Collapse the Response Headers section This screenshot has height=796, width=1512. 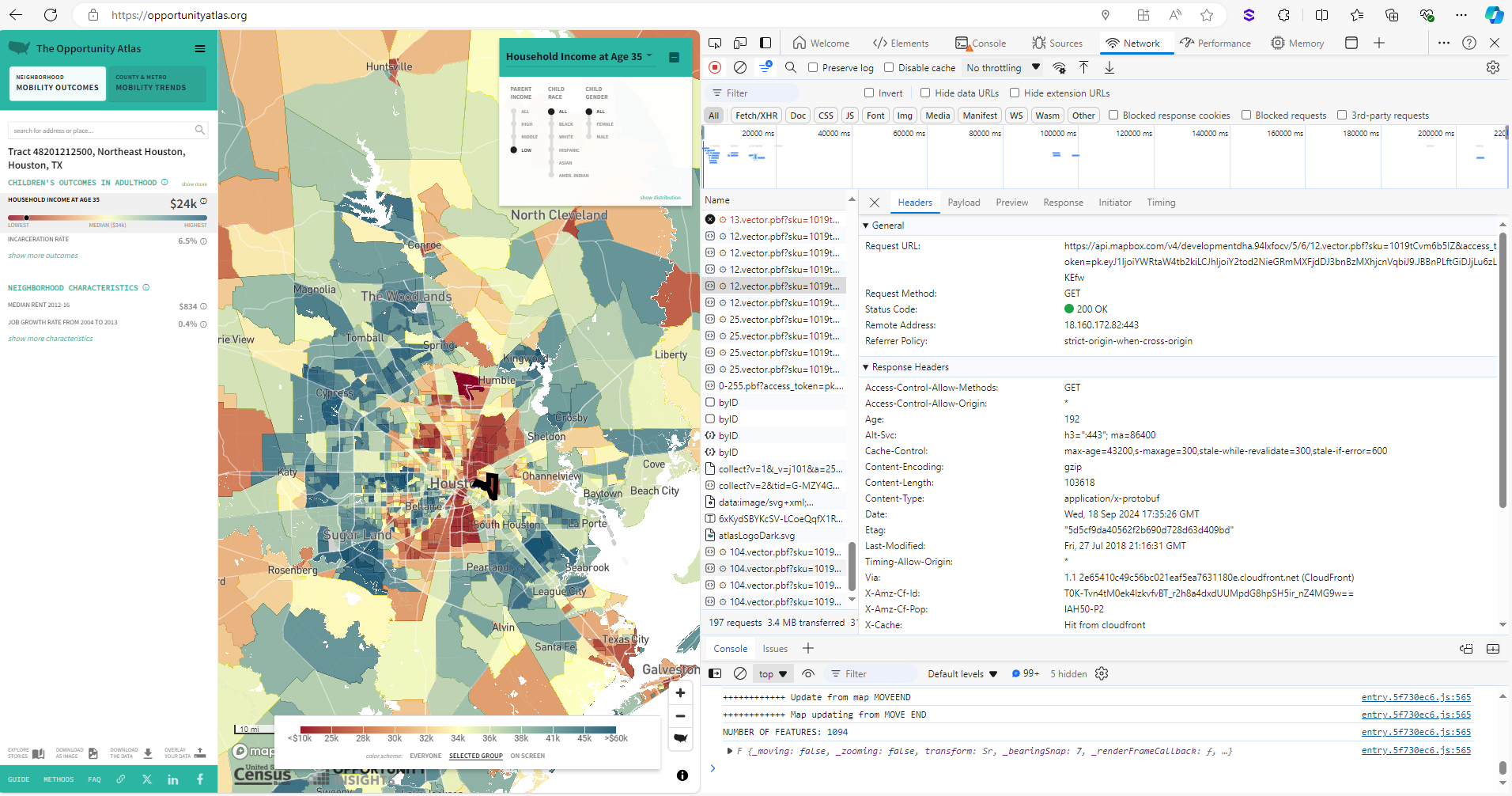pos(865,366)
